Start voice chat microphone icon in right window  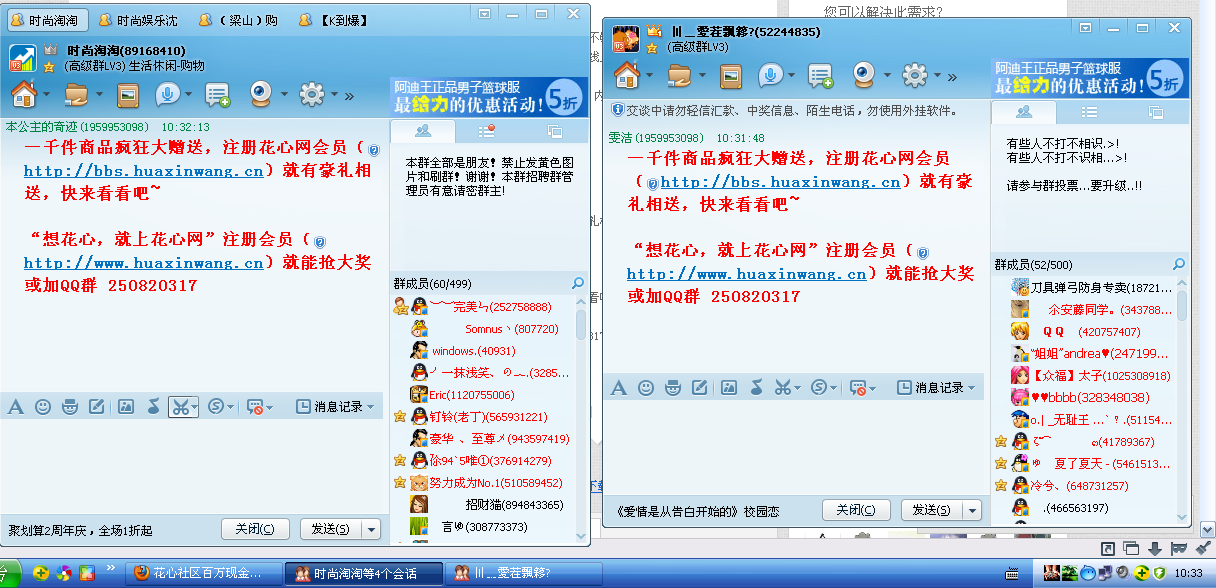pos(770,75)
